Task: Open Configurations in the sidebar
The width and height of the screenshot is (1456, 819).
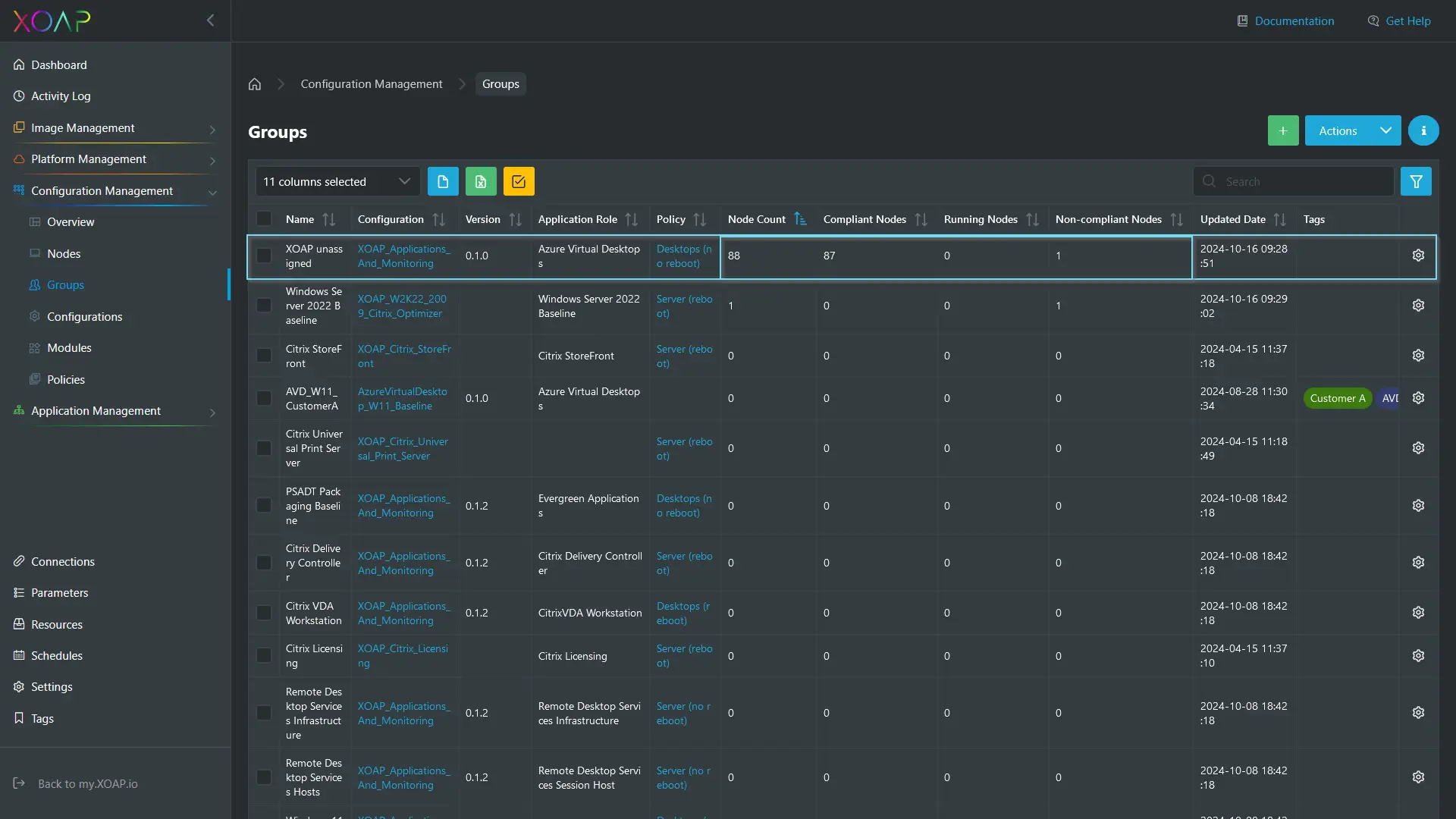Action: 84,317
